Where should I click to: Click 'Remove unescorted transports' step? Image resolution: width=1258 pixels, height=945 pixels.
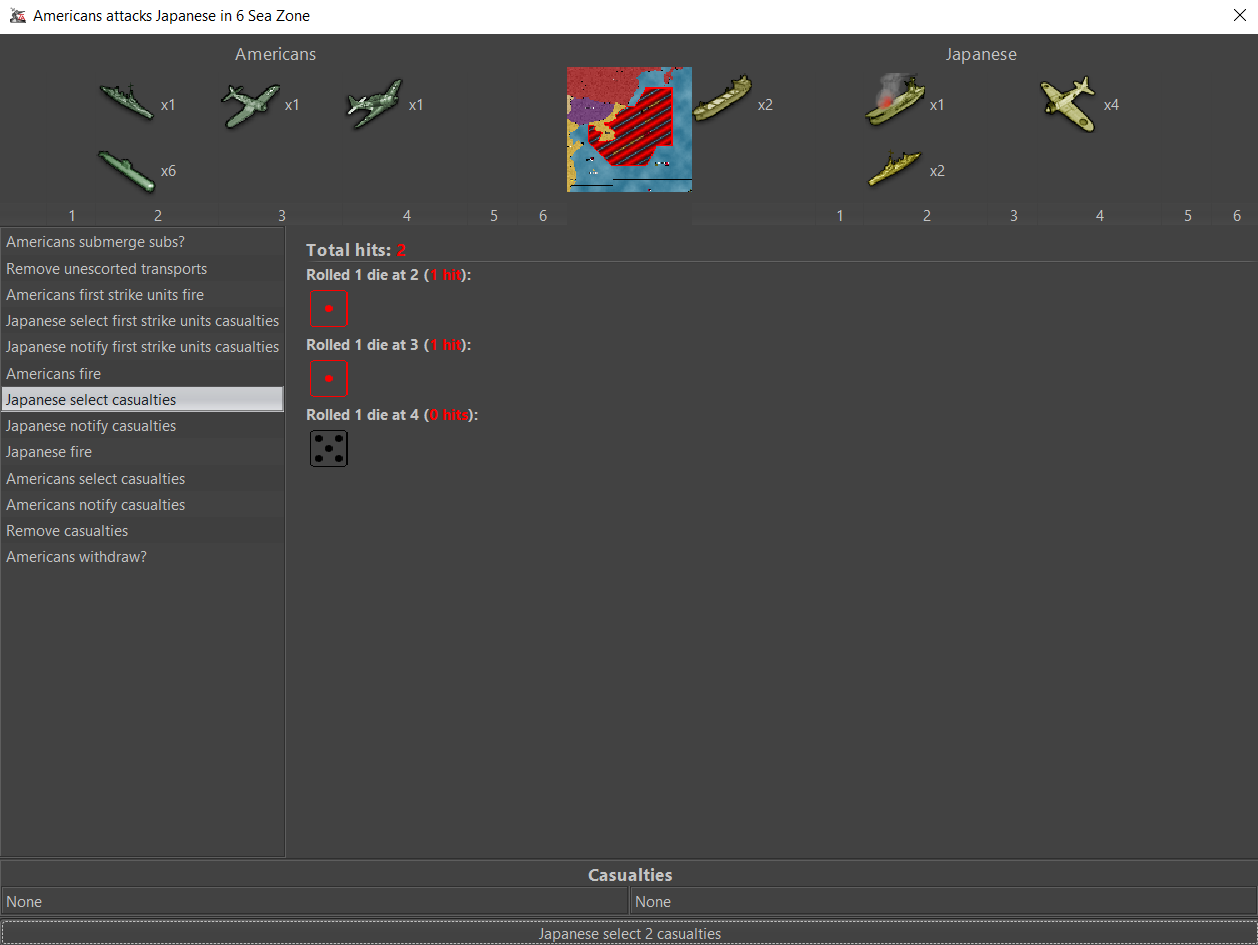coord(106,269)
